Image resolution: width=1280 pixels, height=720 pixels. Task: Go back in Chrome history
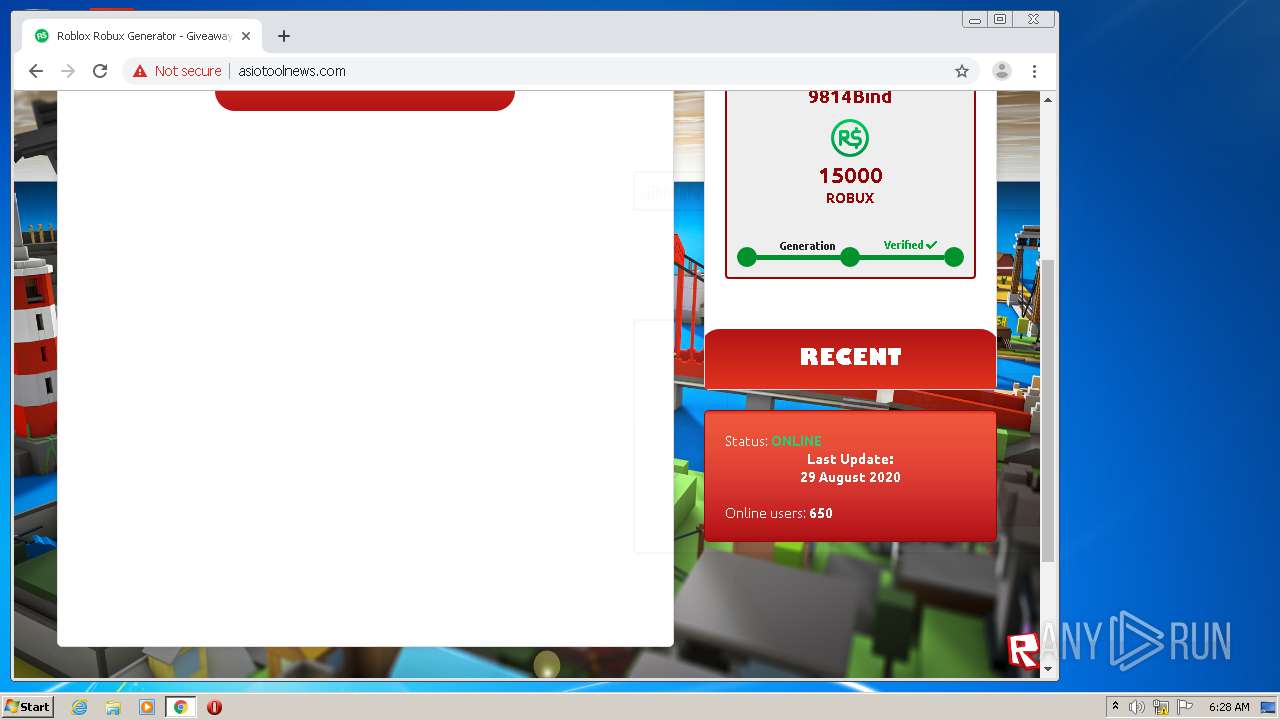tap(36, 71)
